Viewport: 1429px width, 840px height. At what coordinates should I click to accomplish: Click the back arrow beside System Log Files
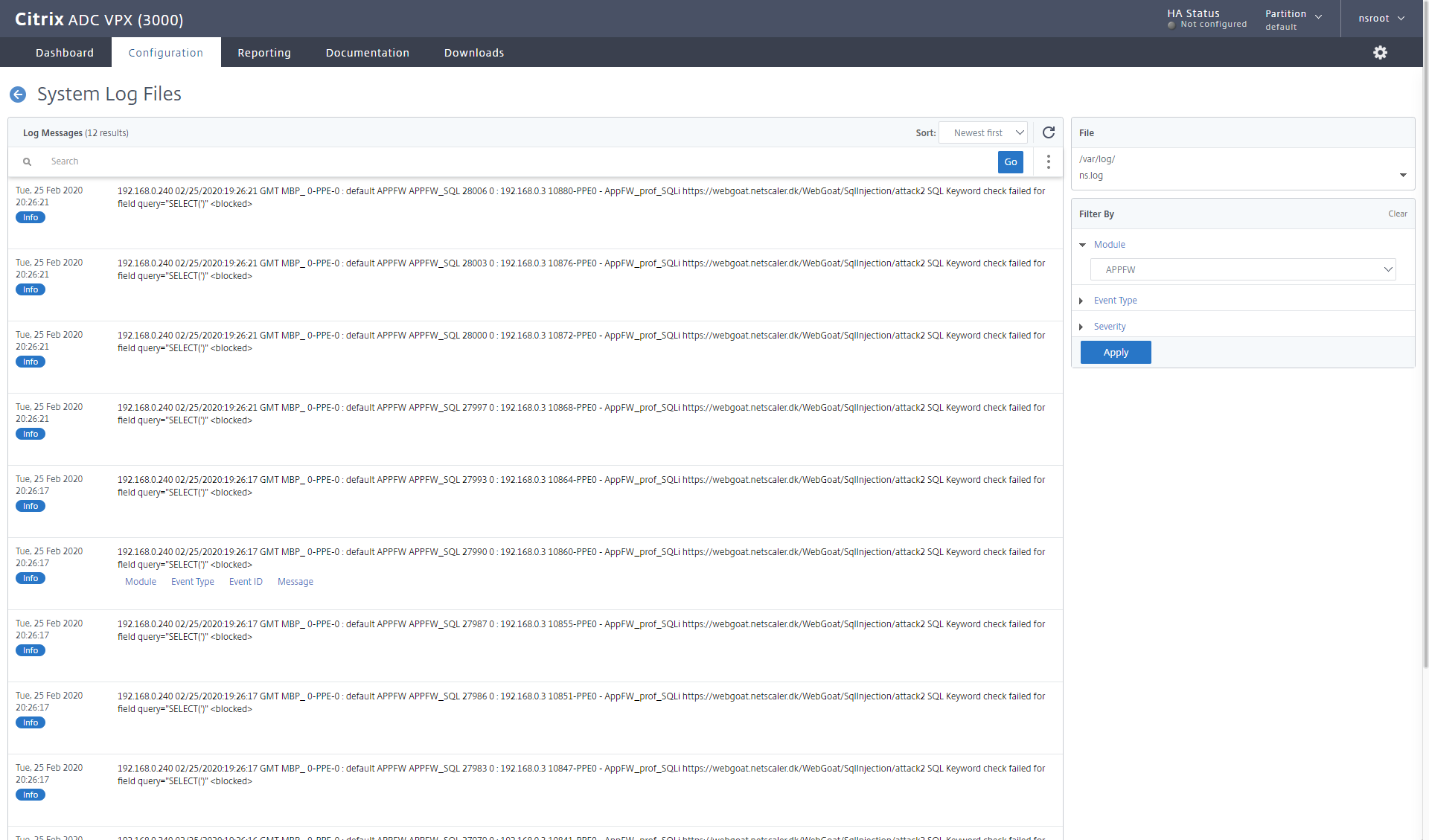coord(18,94)
